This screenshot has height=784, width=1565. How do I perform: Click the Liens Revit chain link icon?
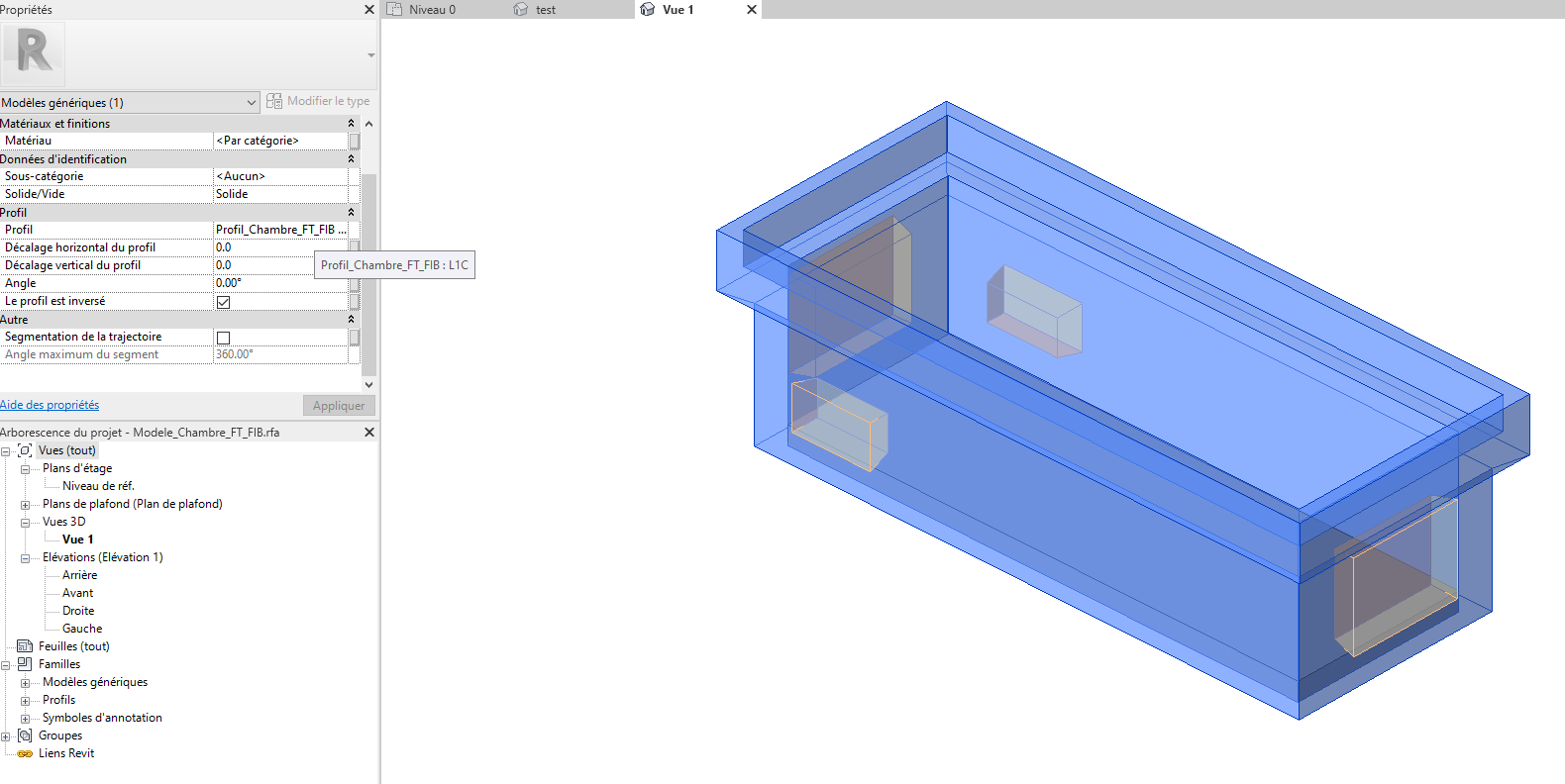click(25, 753)
